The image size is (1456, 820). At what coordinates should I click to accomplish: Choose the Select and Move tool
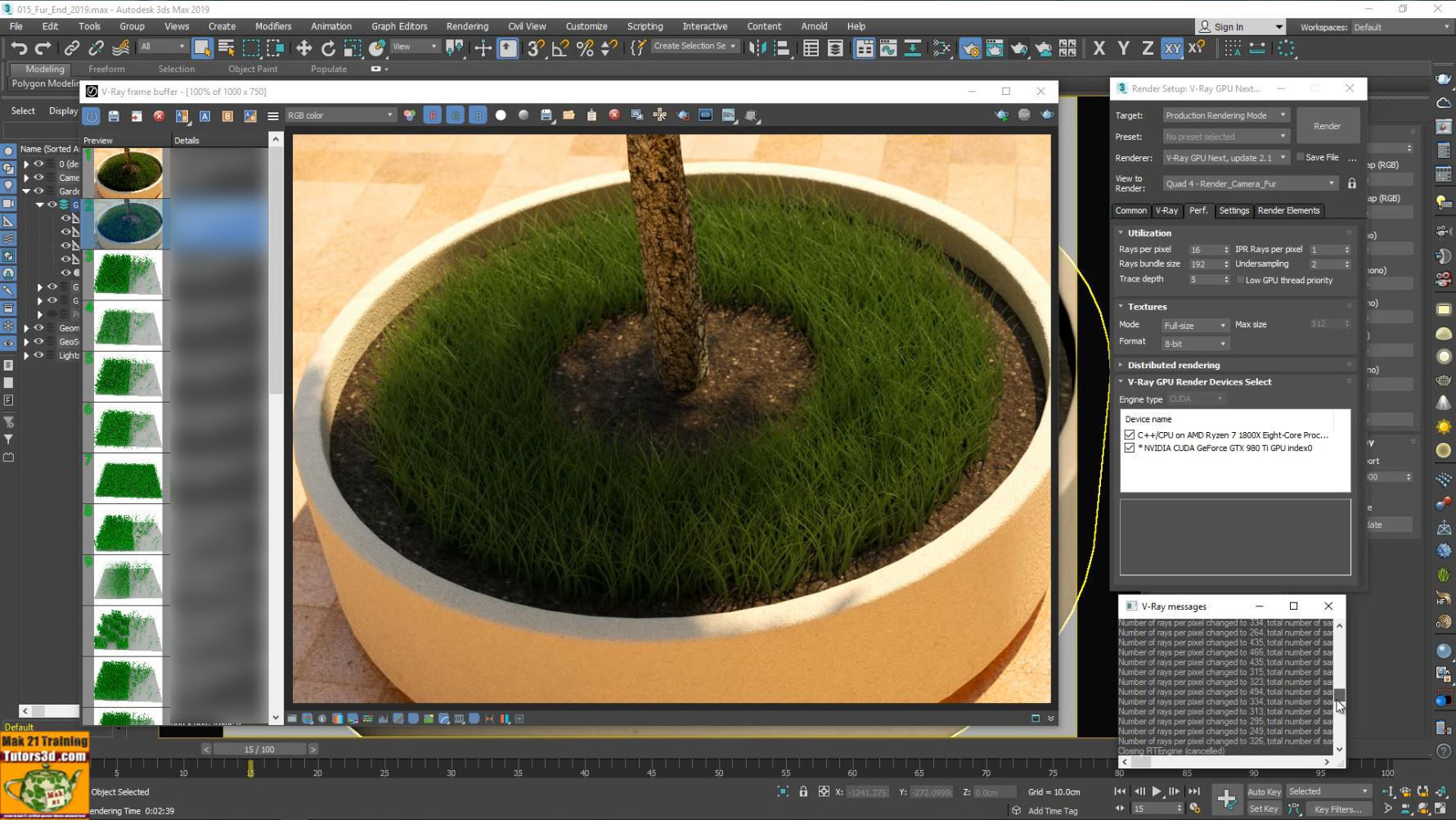304,48
